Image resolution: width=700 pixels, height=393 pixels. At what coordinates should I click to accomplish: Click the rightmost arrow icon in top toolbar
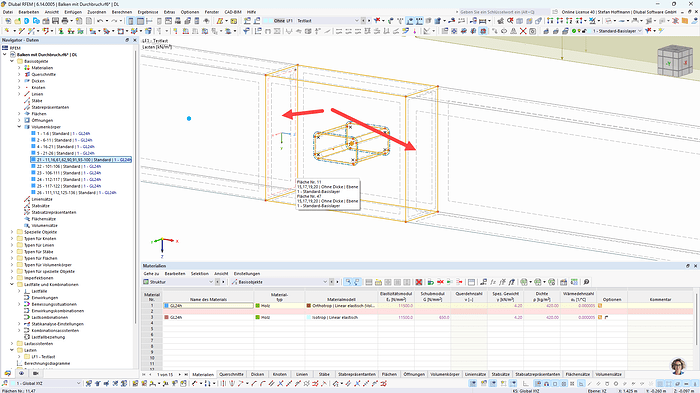695,21
